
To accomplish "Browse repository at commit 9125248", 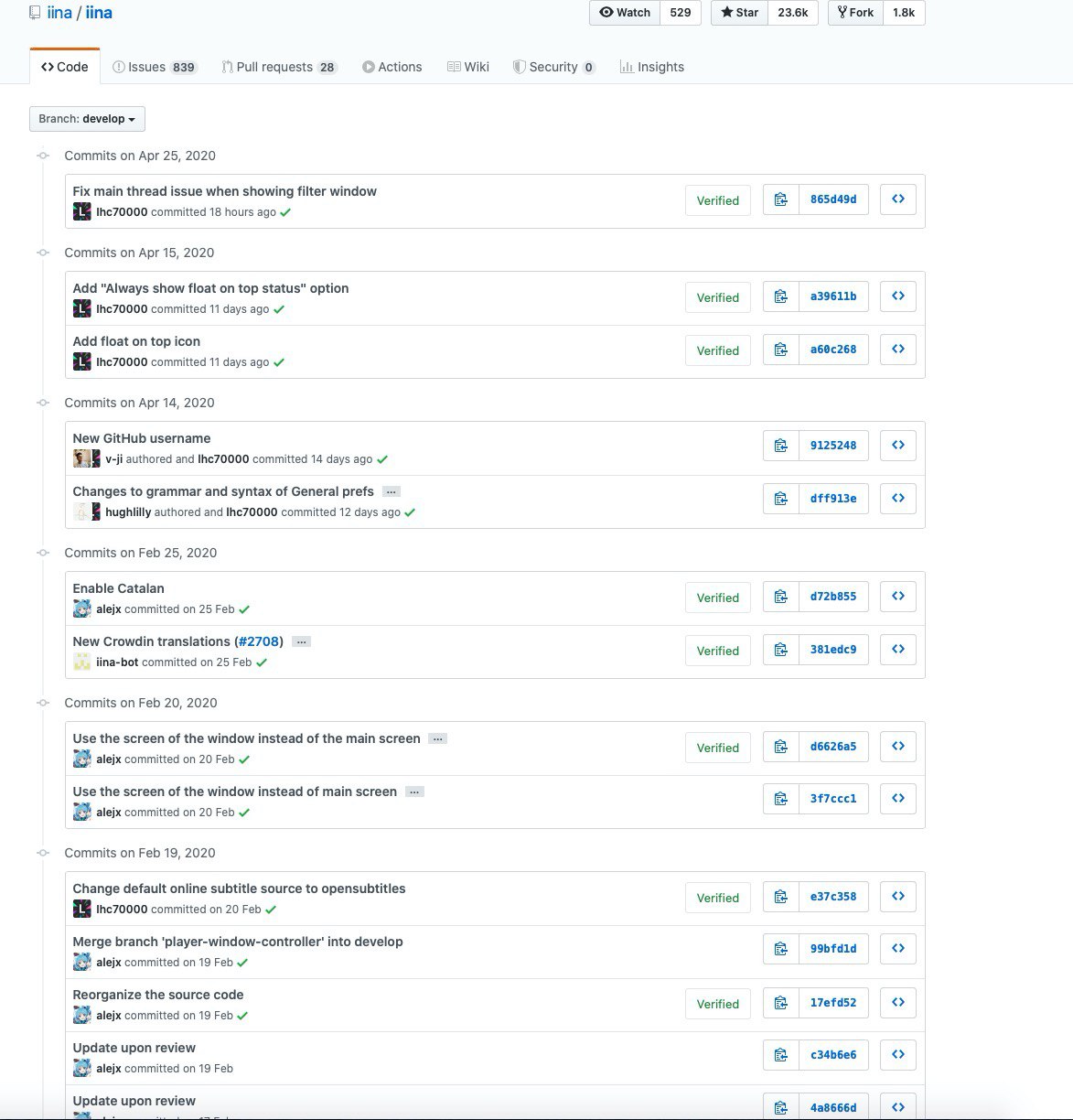I will pos(898,446).
